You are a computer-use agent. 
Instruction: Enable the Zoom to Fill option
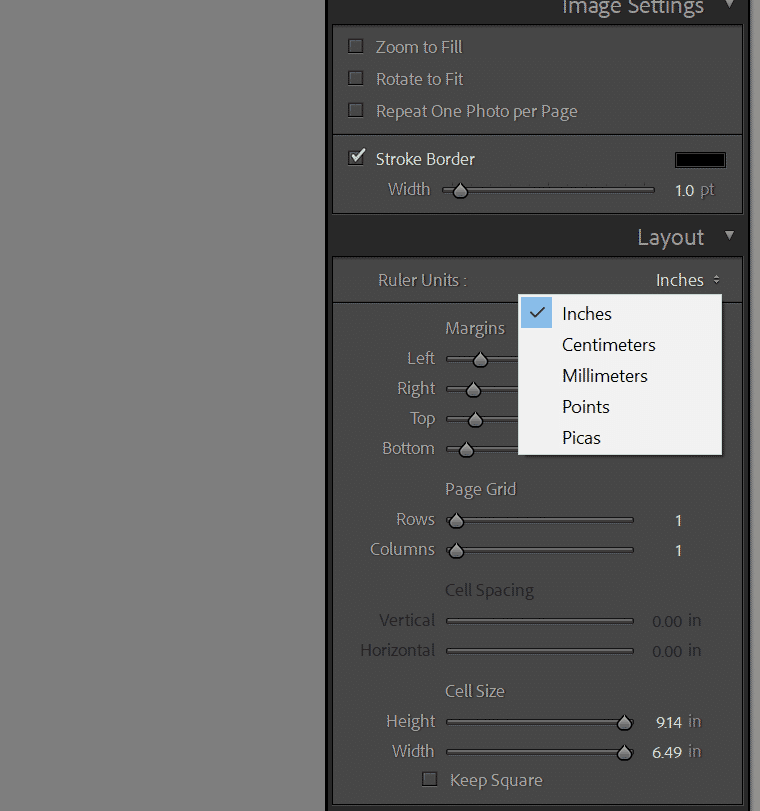pyautogui.click(x=355, y=46)
